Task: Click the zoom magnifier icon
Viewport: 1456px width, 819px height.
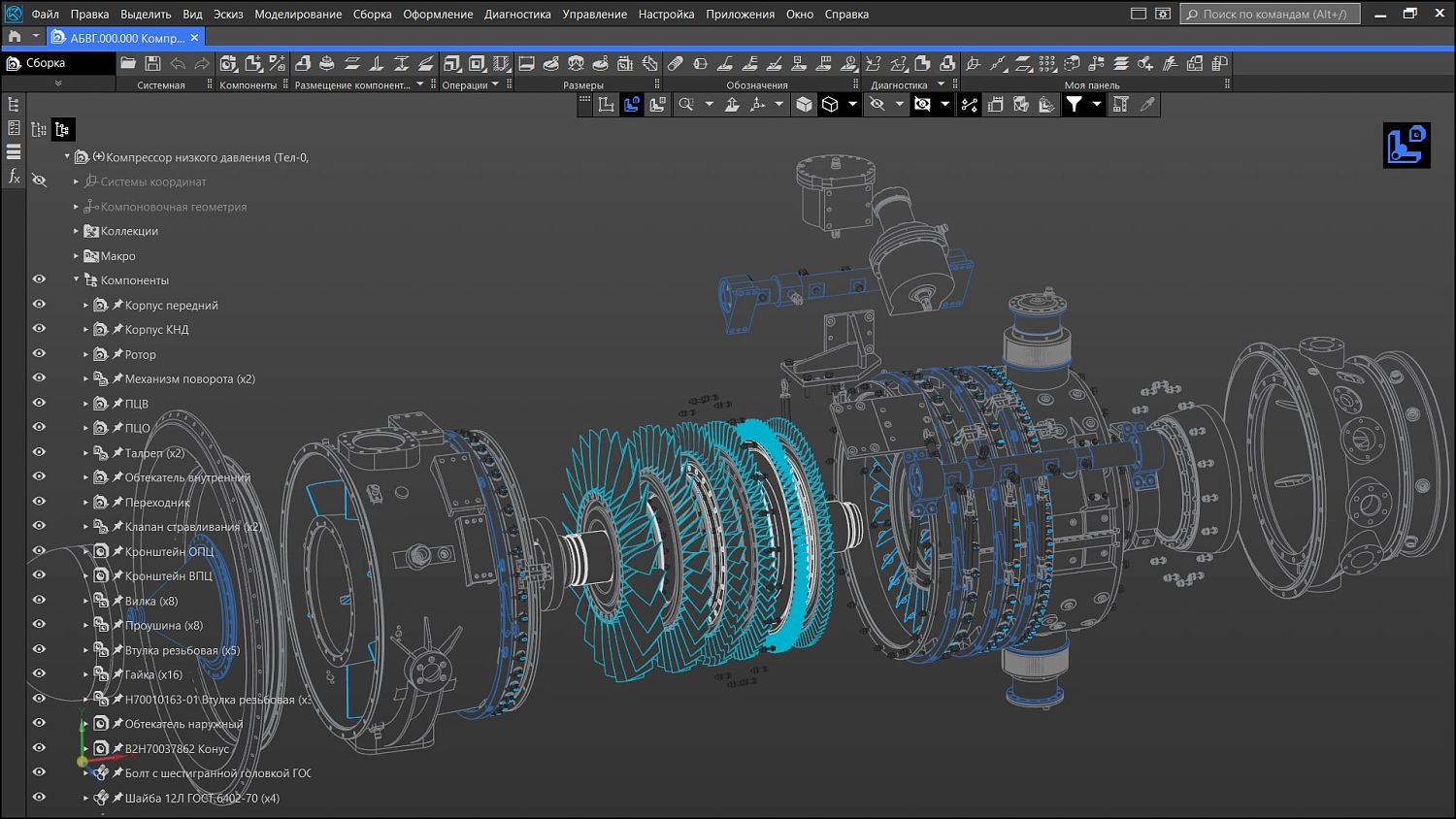Action: coord(686,105)
